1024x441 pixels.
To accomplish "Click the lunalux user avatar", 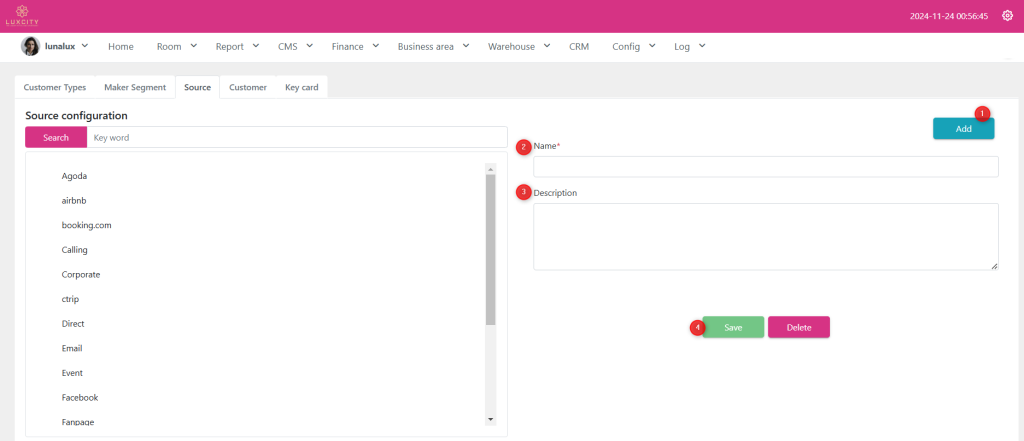I will coord(30,46).
